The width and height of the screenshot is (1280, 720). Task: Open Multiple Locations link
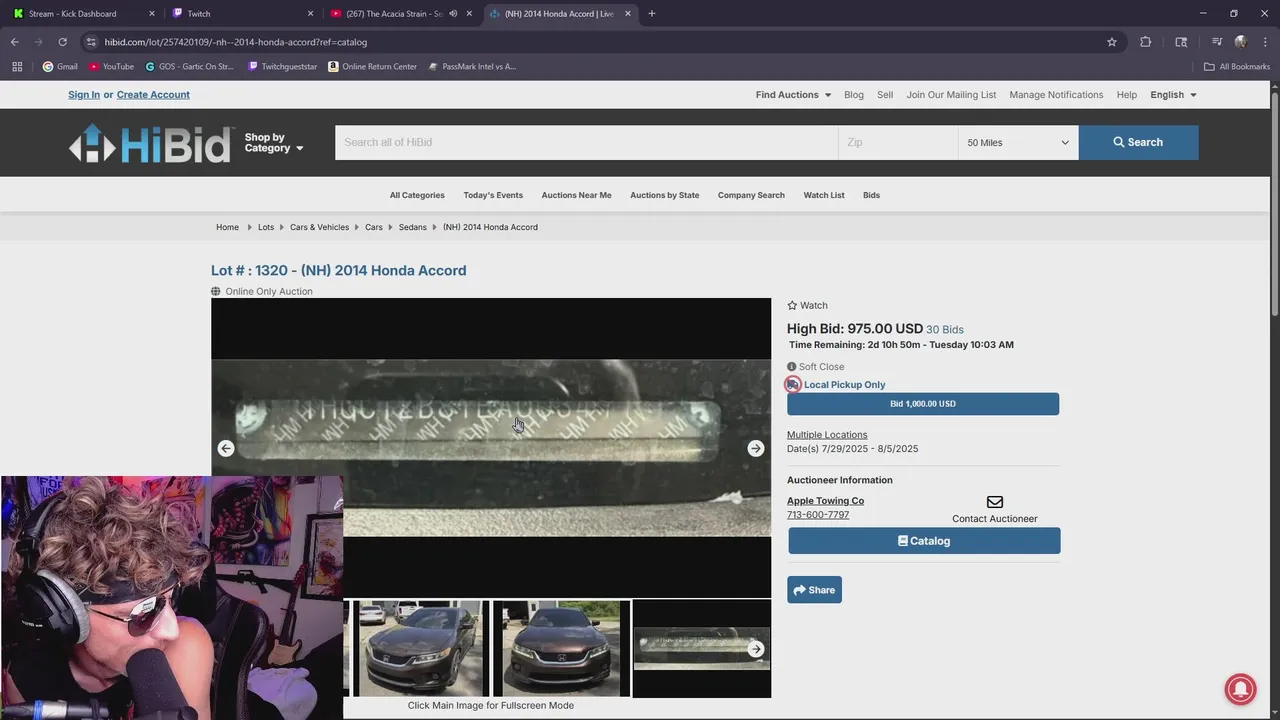pos(827,435)
